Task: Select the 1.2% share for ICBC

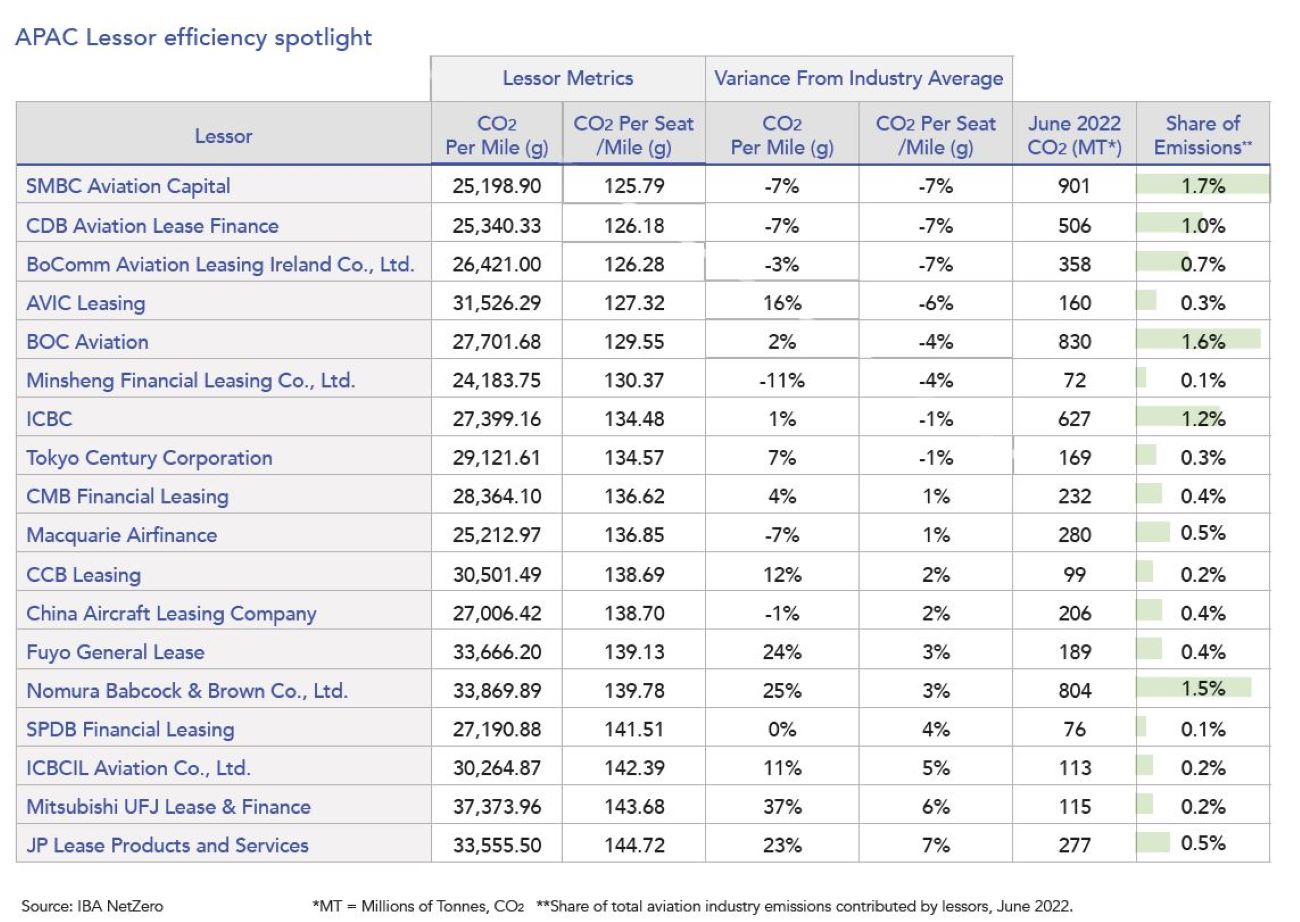Action: tap(1203, 420)
